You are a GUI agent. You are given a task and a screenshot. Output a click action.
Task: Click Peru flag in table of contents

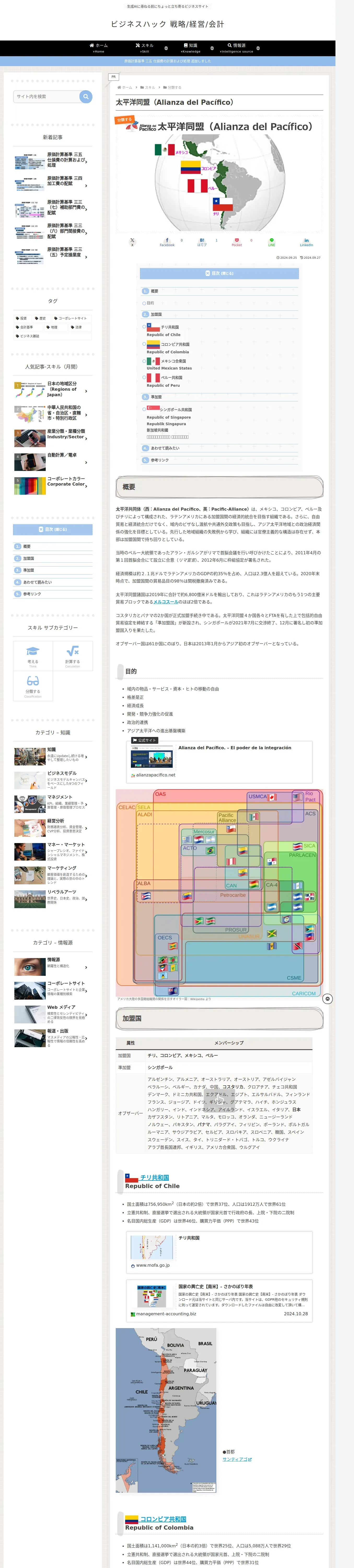[153, 377]
